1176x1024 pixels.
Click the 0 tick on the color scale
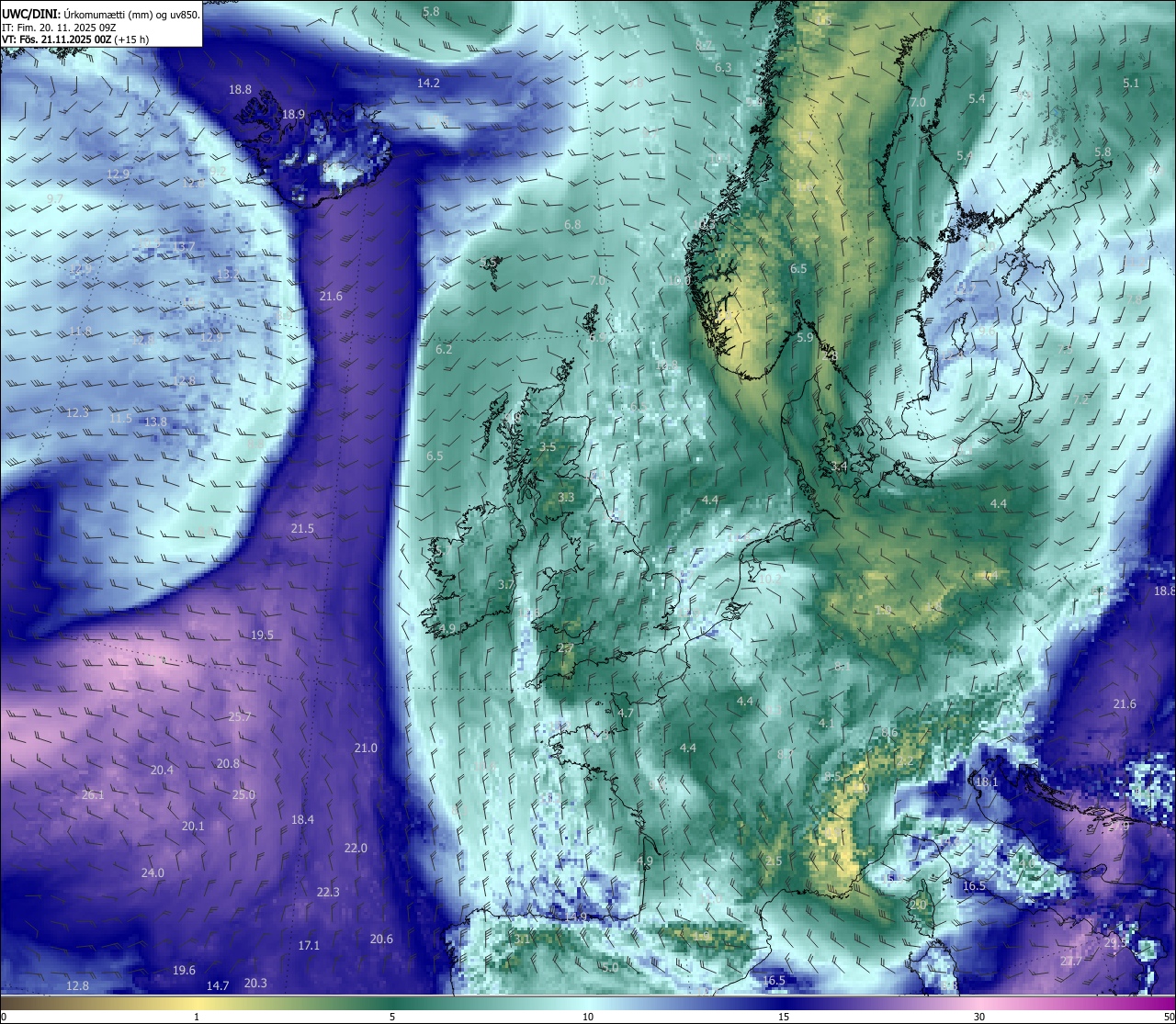coord(4,1017)
